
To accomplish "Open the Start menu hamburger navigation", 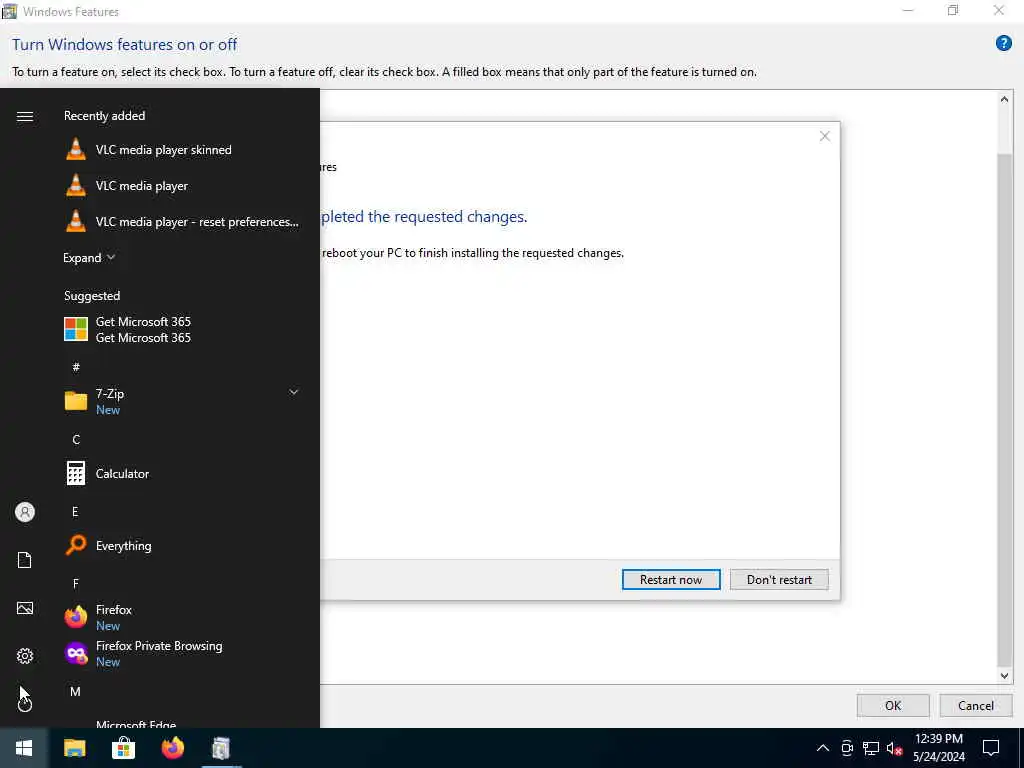I will [x=25, y=116].
